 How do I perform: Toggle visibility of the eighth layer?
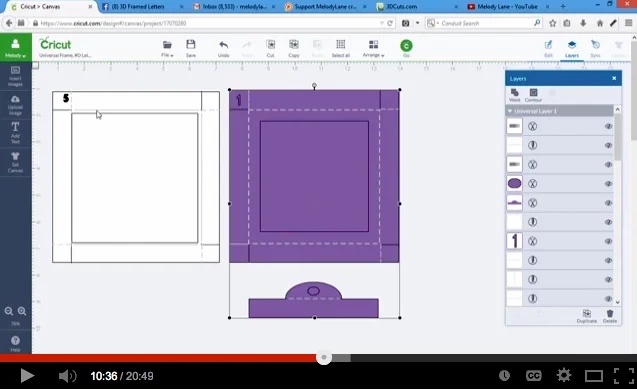(x=608, y=260)
